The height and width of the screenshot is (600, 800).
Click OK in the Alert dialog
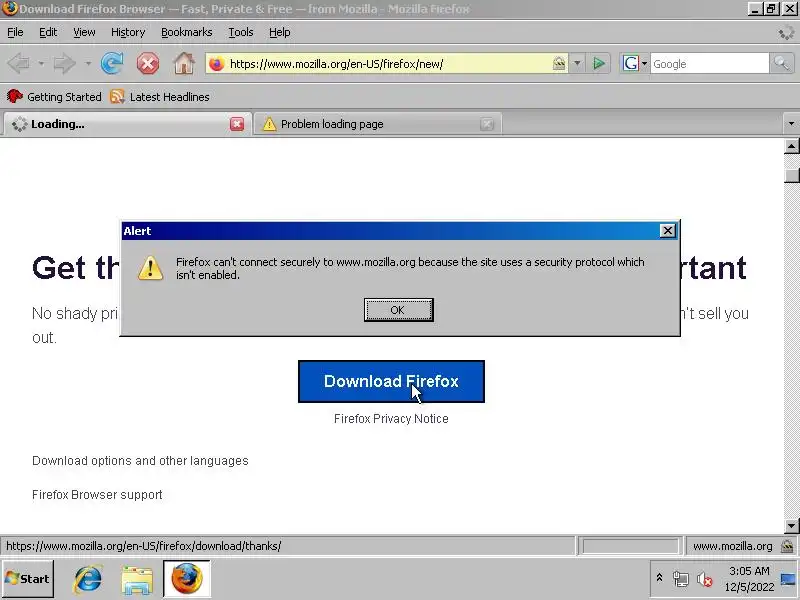click(398, 310)
